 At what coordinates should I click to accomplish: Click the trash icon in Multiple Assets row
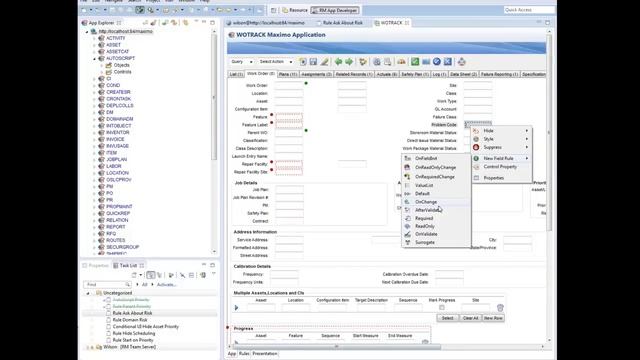500,308
